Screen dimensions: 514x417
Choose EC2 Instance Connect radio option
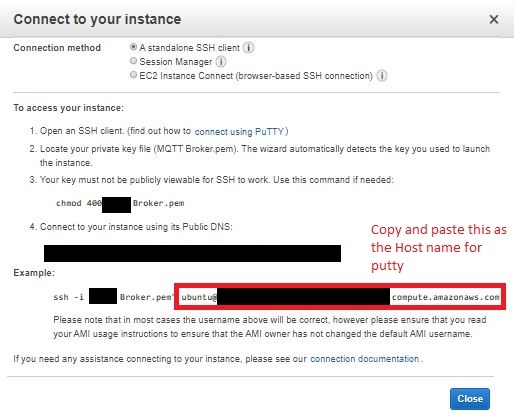133,75
